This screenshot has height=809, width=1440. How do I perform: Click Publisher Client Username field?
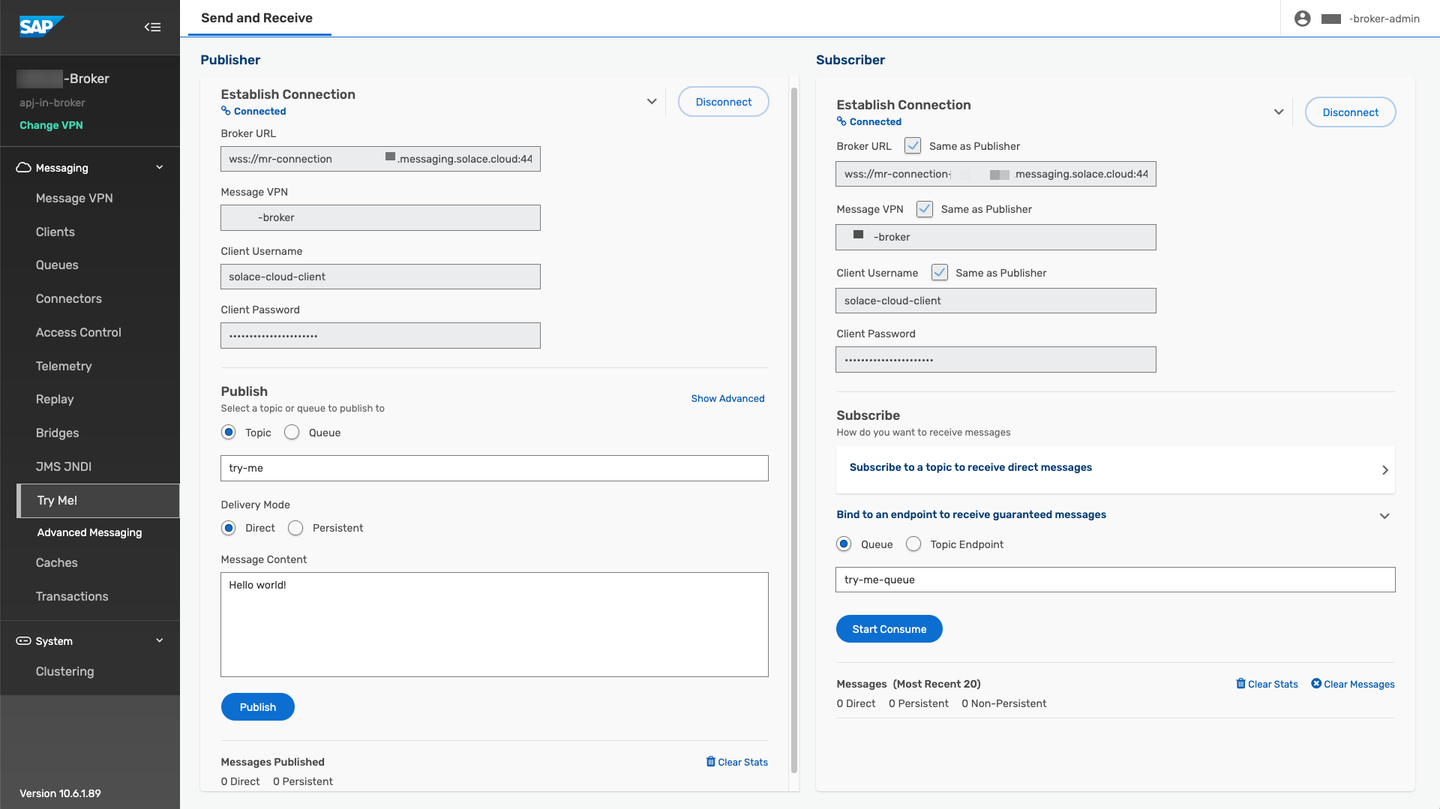pos(380,277)
